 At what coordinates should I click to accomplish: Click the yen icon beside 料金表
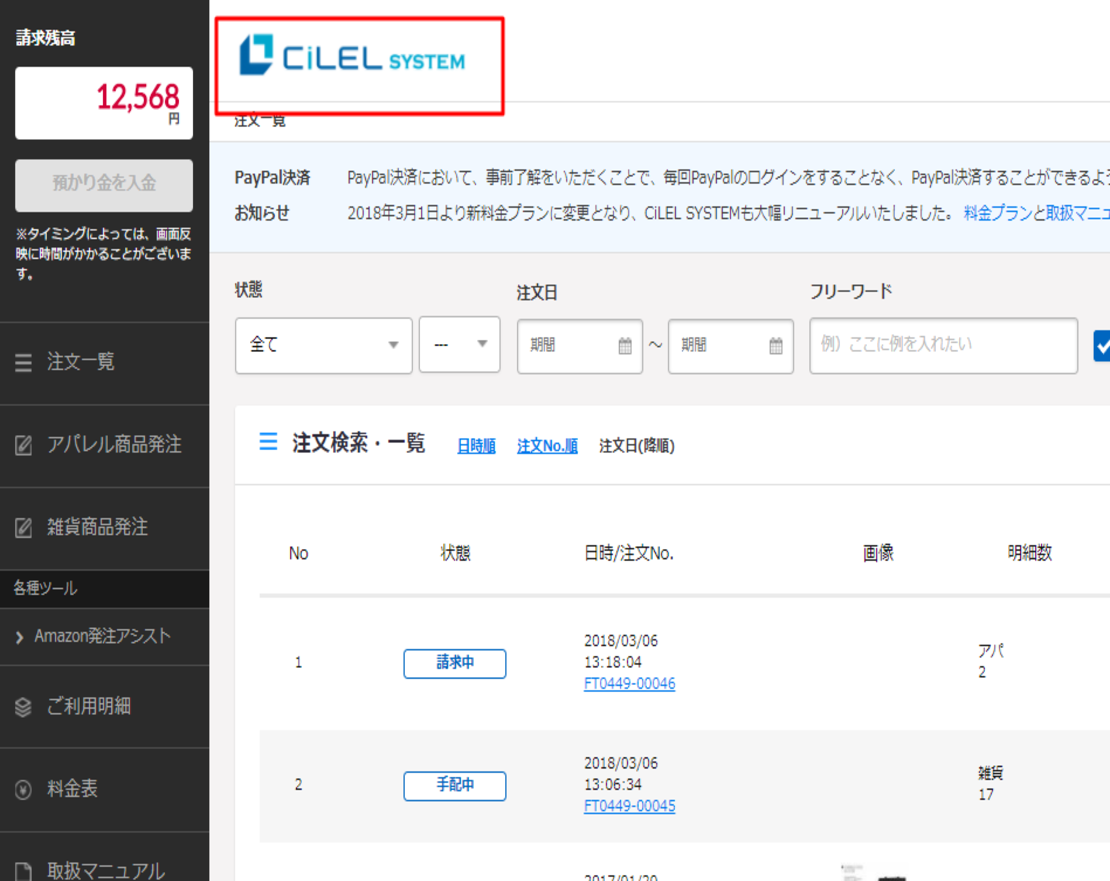(x=23, y=789)
